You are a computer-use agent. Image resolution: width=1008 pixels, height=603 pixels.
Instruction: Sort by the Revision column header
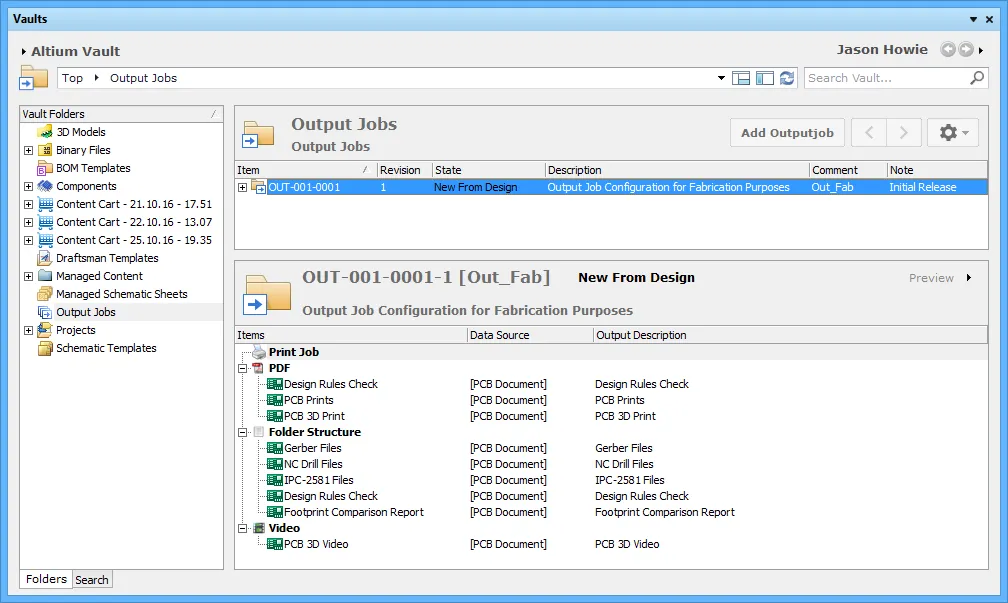click(404, 170)
